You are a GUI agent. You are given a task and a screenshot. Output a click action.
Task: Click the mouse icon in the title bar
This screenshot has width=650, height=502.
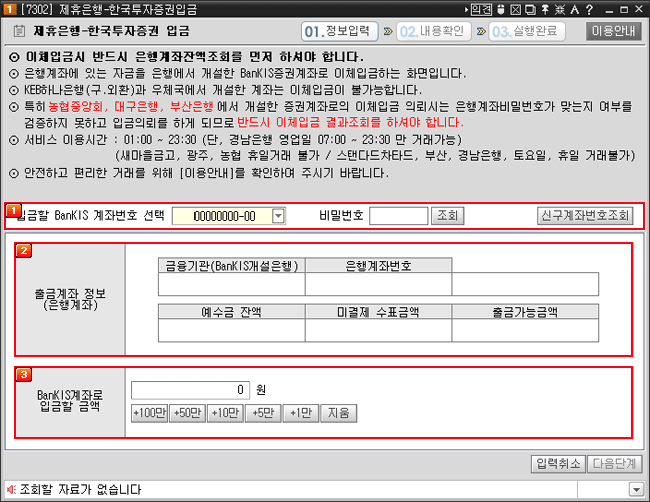pos(500,9)
